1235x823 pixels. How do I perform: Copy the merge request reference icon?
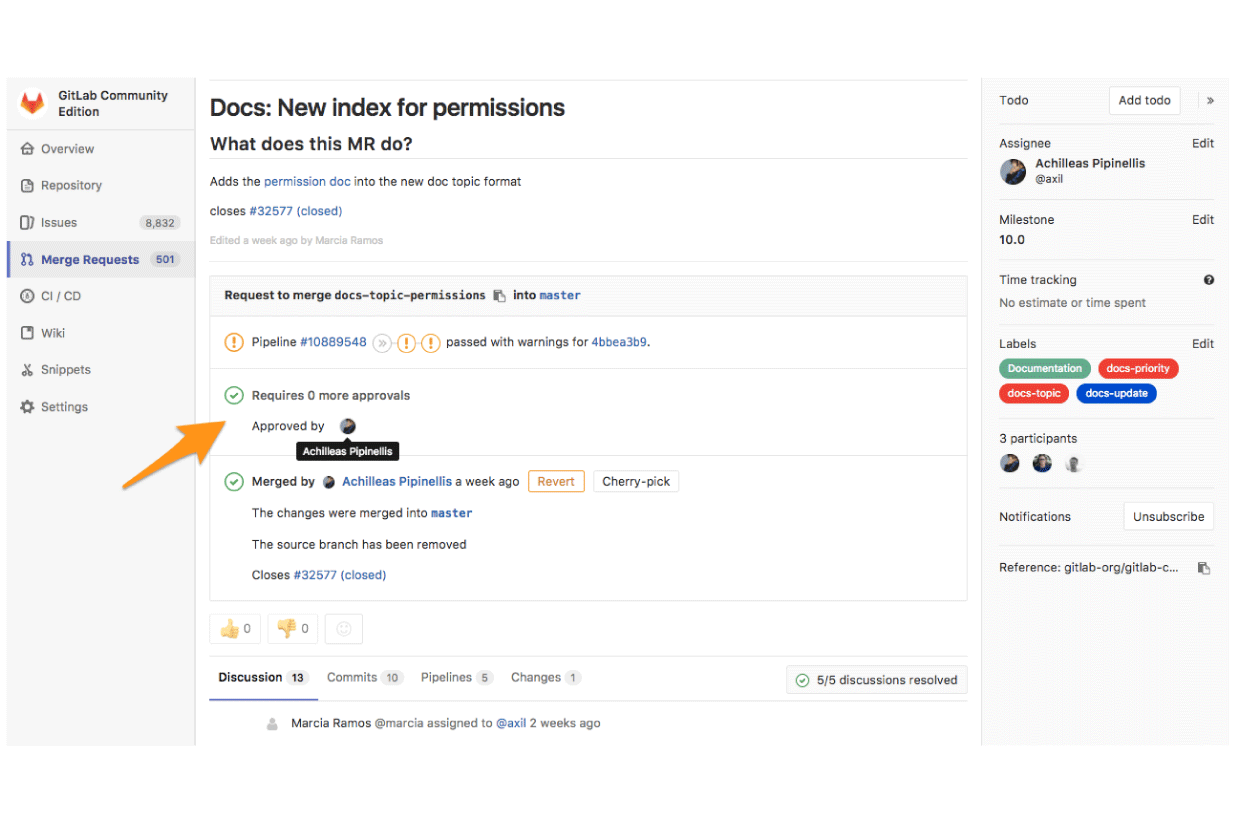pyautogui.click(x=1204, y=568)
